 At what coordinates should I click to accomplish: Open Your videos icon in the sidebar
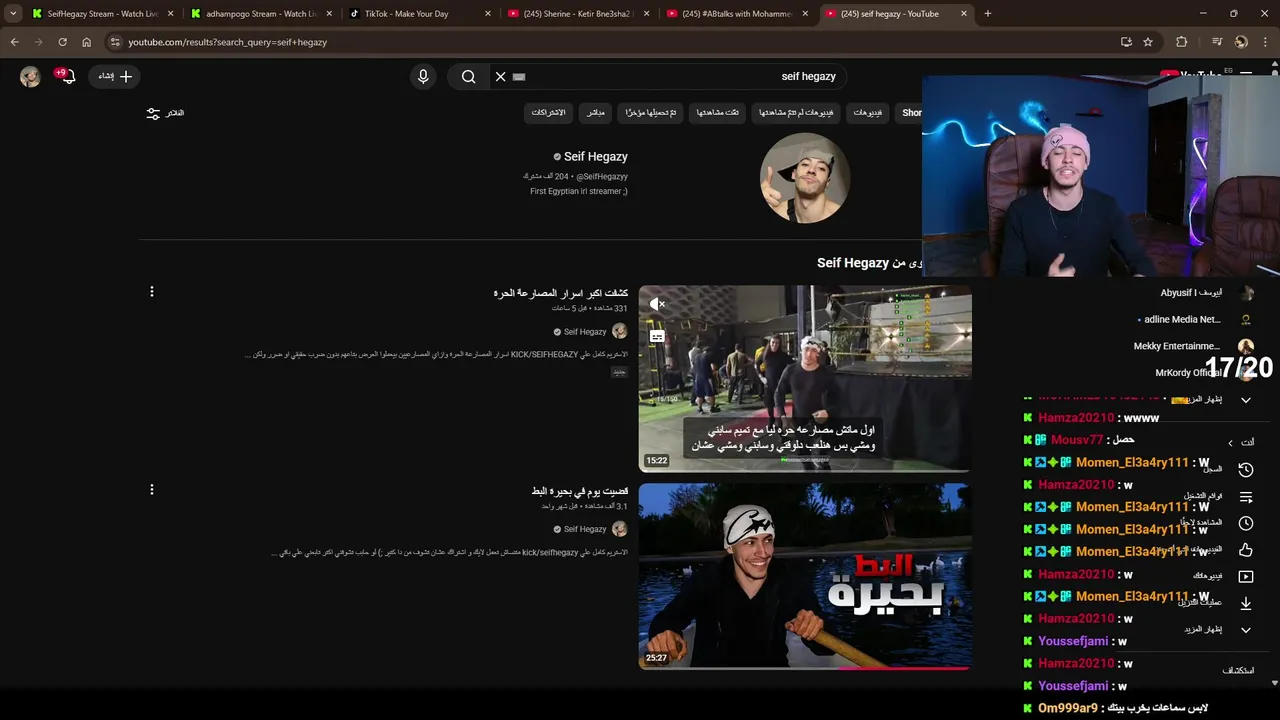pos(1246,576)
